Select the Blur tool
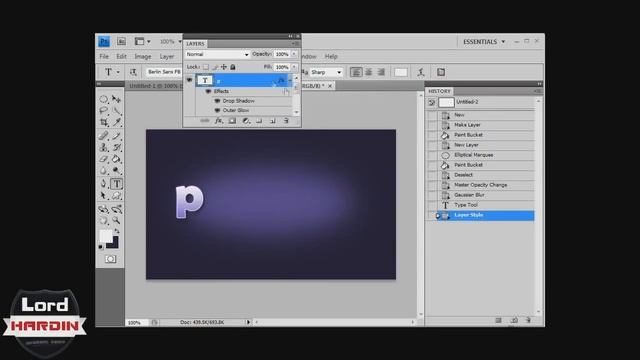This screenshot has height=360, width=640. [104, 170]
